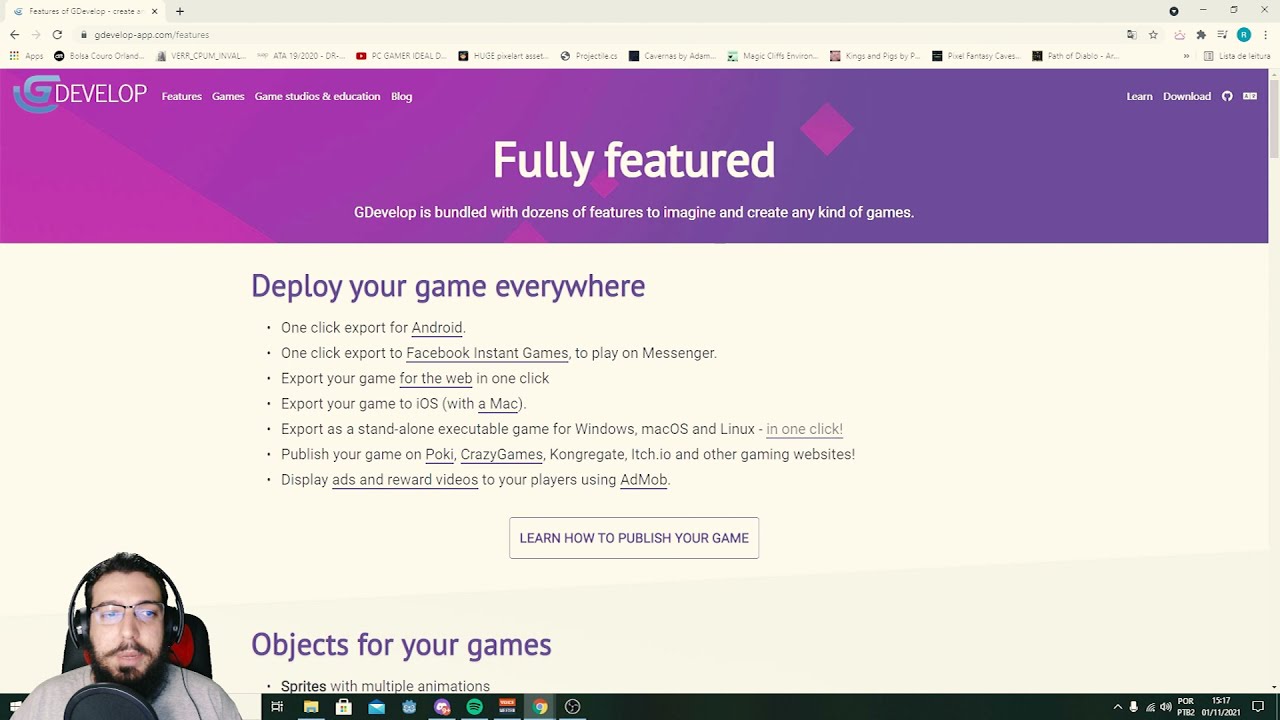Open the PC GAMER IDEAL bookmark
This screenshot has height=720, width=1280.
point(401,56)
